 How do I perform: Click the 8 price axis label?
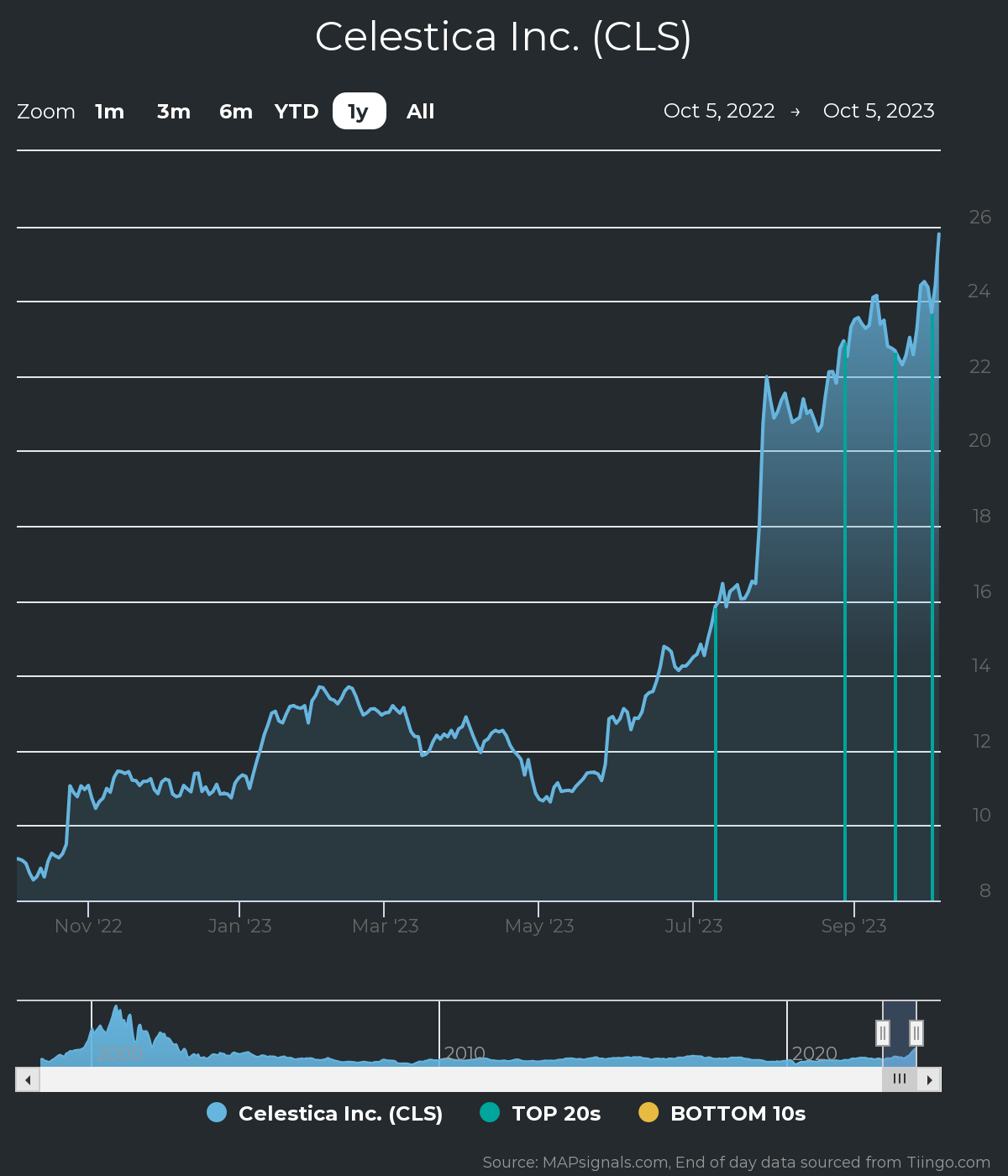click(985, 890)
